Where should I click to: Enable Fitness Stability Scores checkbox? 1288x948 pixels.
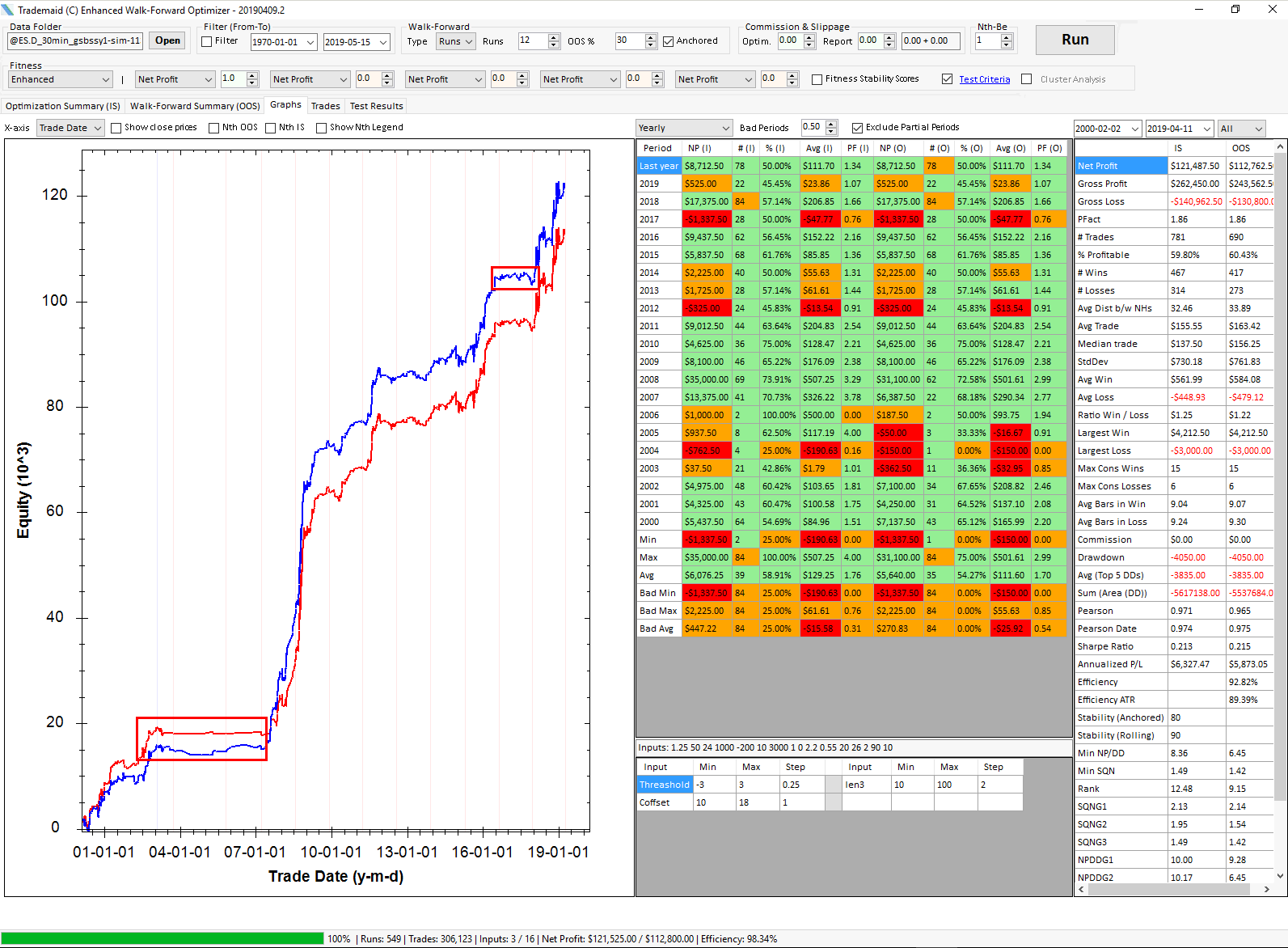coord(817,79)
